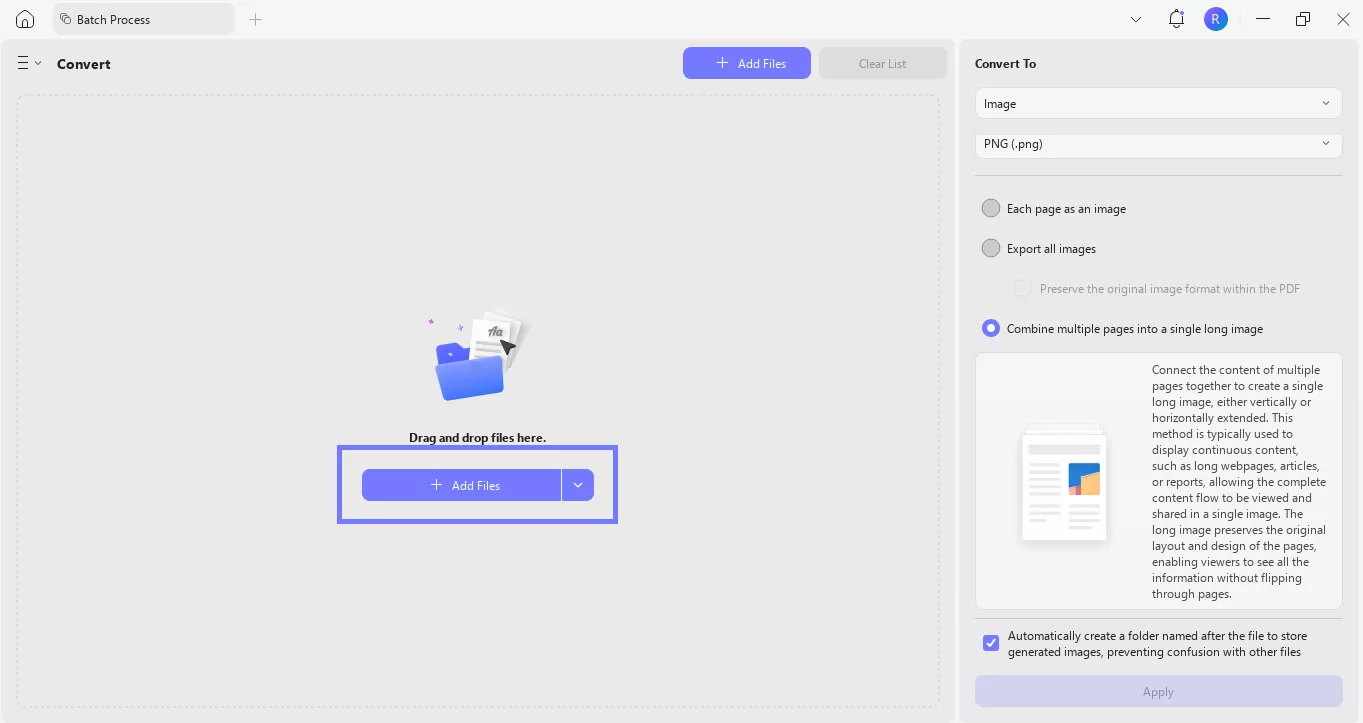Open the tab list chevron in title bar
The width and height of the screenshot is (1363, 723).
point(1136,19)
